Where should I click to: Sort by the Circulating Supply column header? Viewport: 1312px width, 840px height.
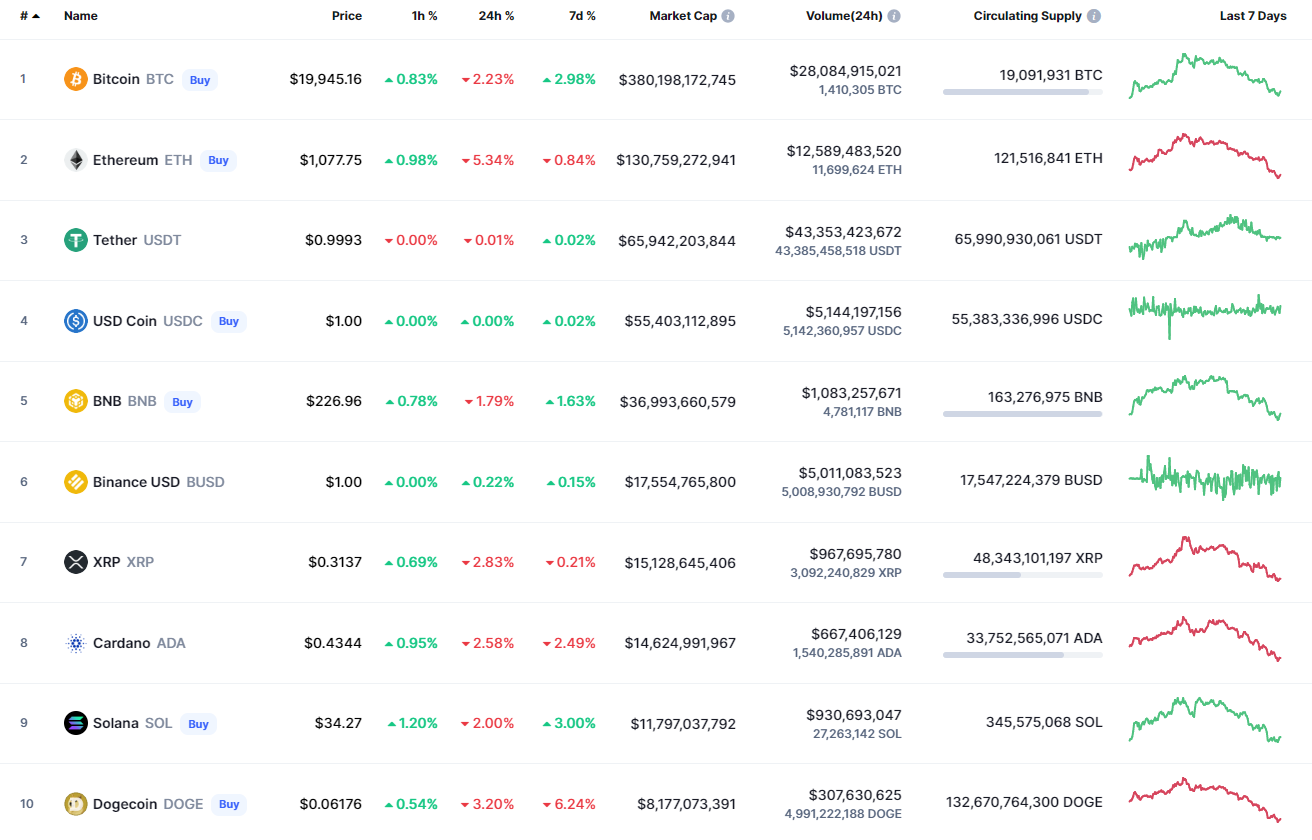[1028, 16]
